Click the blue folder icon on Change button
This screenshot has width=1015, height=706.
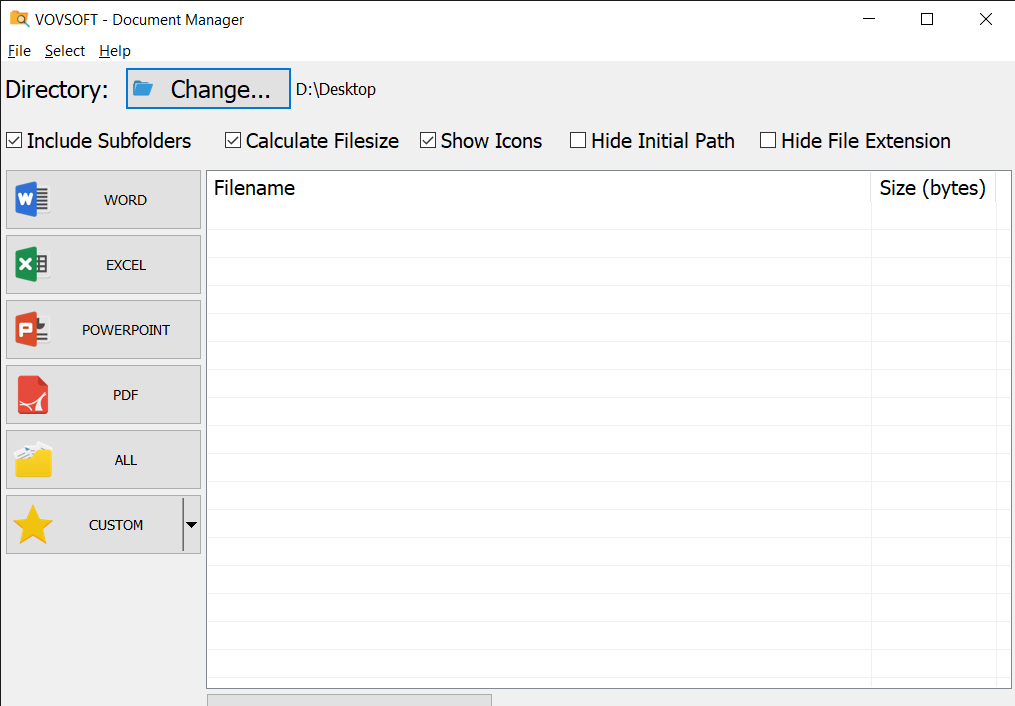pos(143,88)
